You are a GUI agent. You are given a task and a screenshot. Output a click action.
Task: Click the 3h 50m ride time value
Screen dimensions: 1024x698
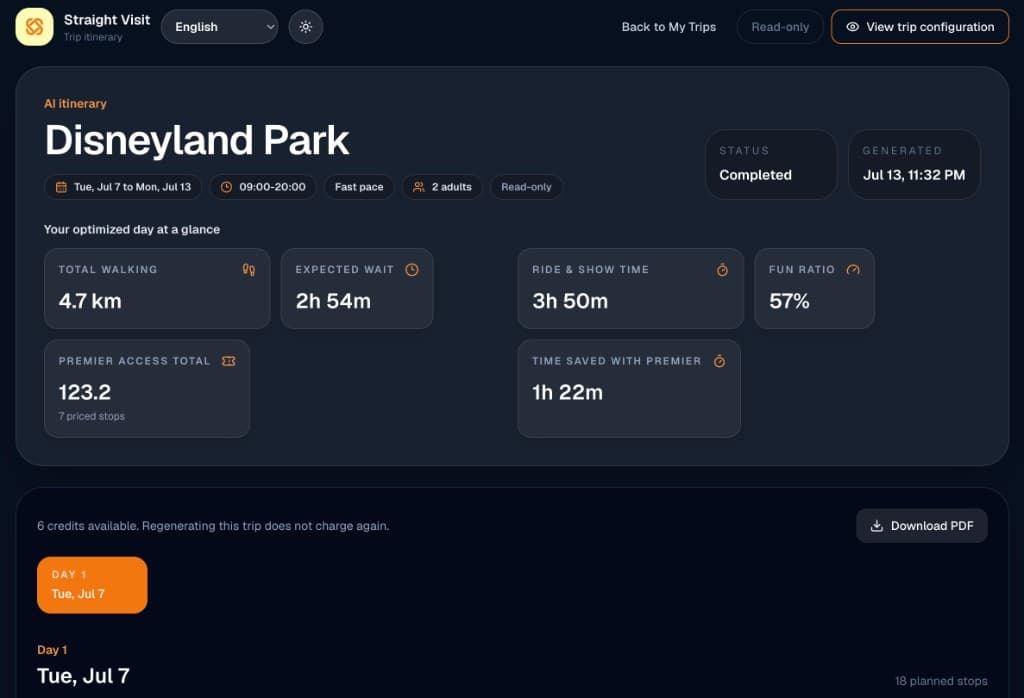tap(570, 301)
